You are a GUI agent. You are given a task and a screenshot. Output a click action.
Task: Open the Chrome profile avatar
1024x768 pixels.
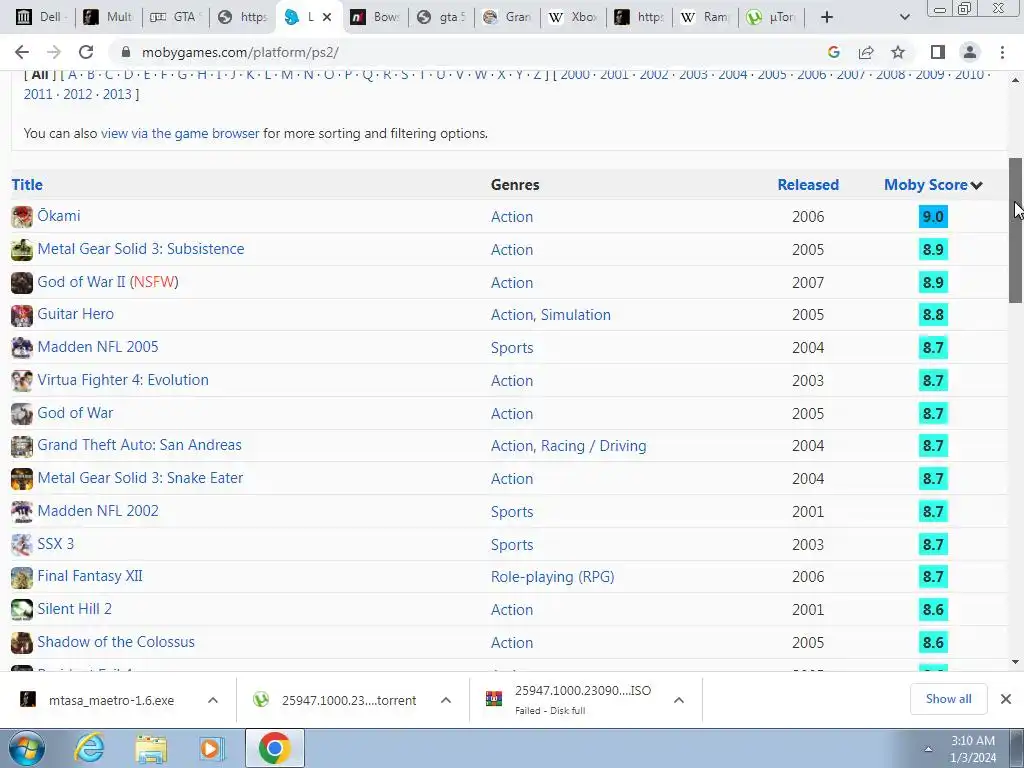[x=970, y=52]
